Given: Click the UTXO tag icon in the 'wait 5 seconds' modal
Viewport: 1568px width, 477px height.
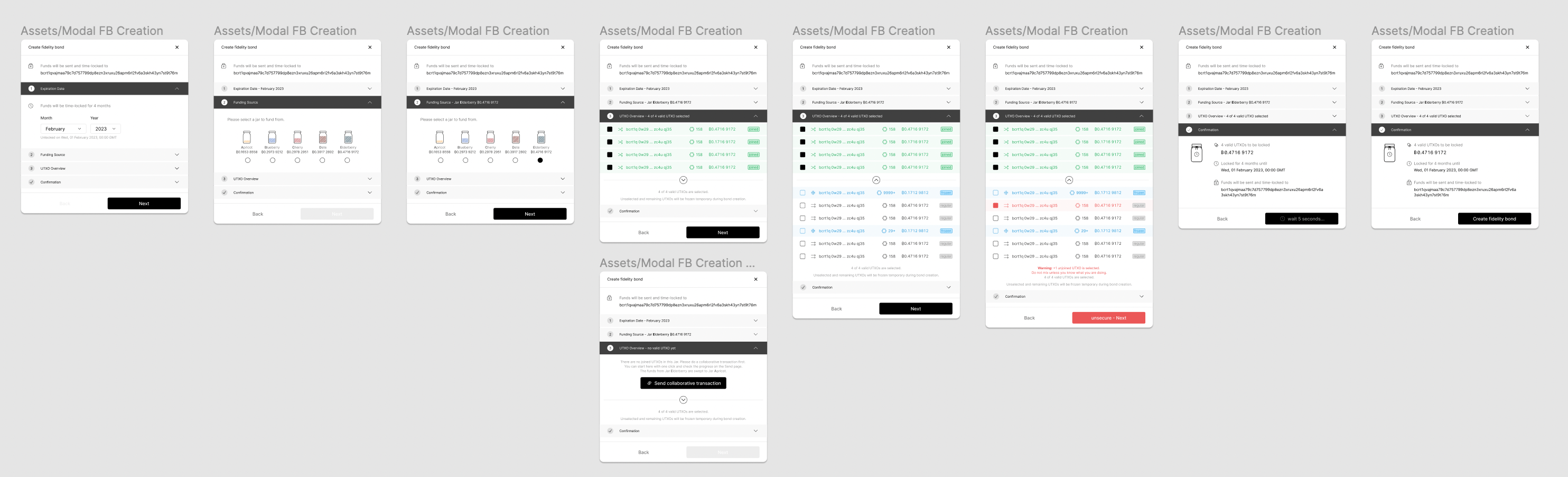Looking at the screenshot, I should click(1216, 145).
